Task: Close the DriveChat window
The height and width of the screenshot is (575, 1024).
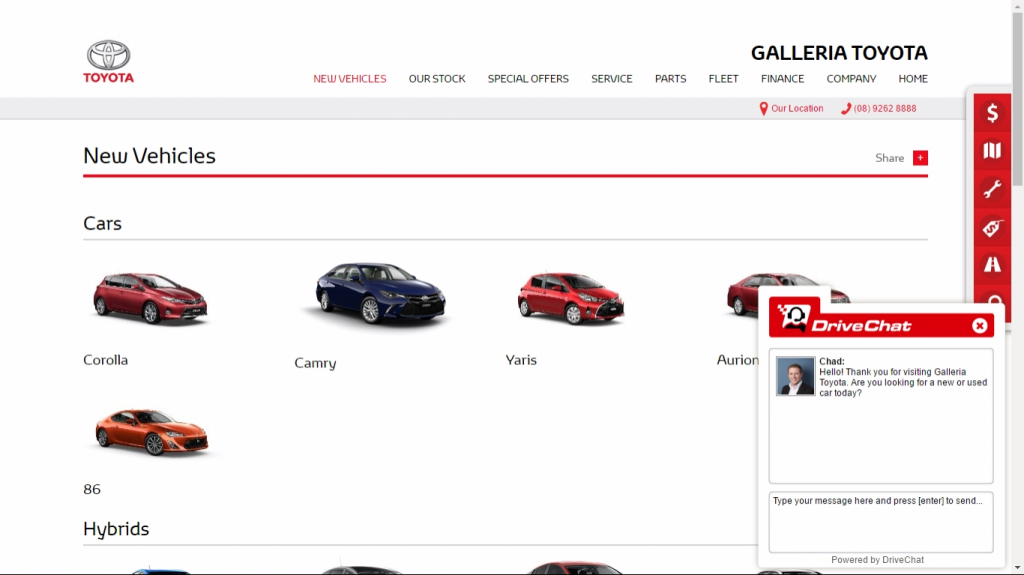Action: tap(980, 325)
